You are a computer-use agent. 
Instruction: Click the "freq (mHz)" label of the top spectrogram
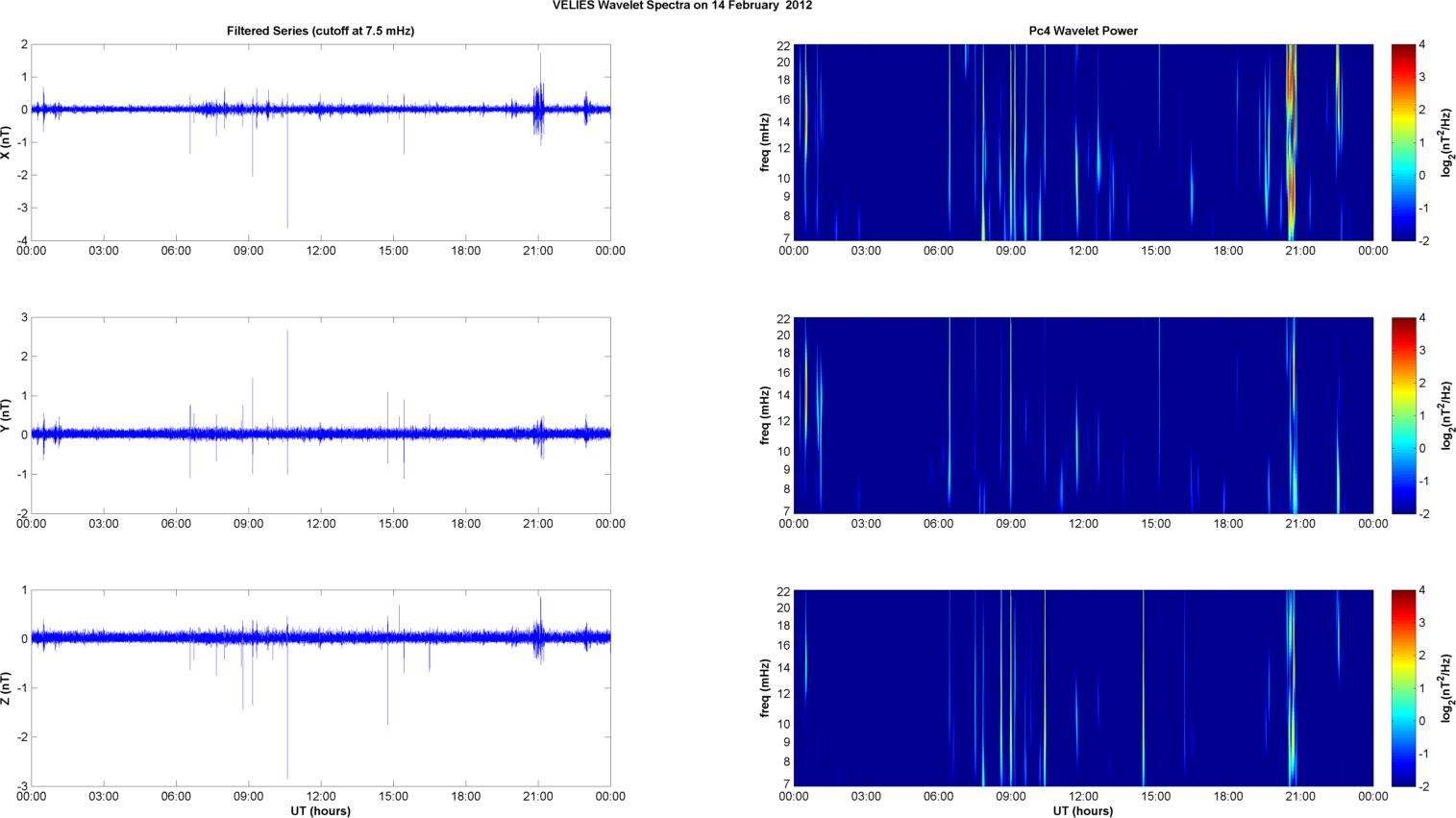click(x=764, y=142)
